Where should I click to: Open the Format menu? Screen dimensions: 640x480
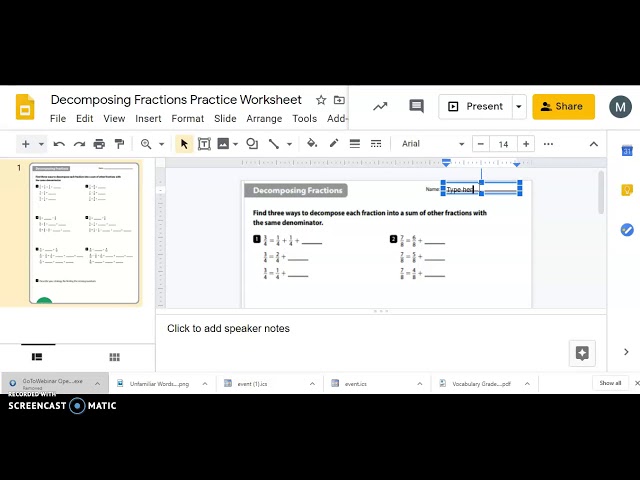tap(187, 118)
